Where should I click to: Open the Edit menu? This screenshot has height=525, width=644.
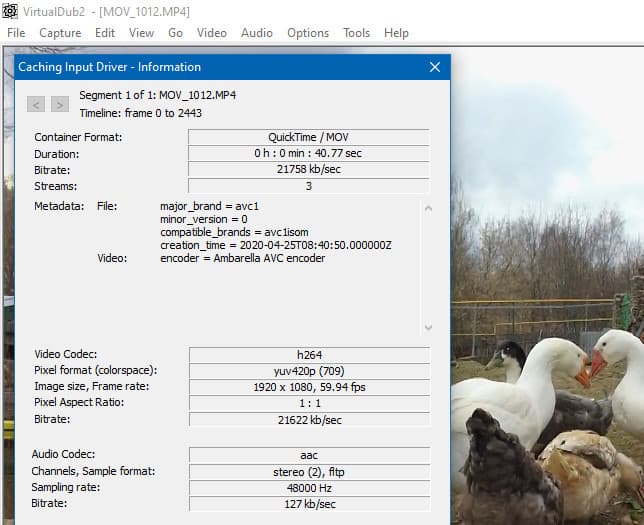coord(105,33)
